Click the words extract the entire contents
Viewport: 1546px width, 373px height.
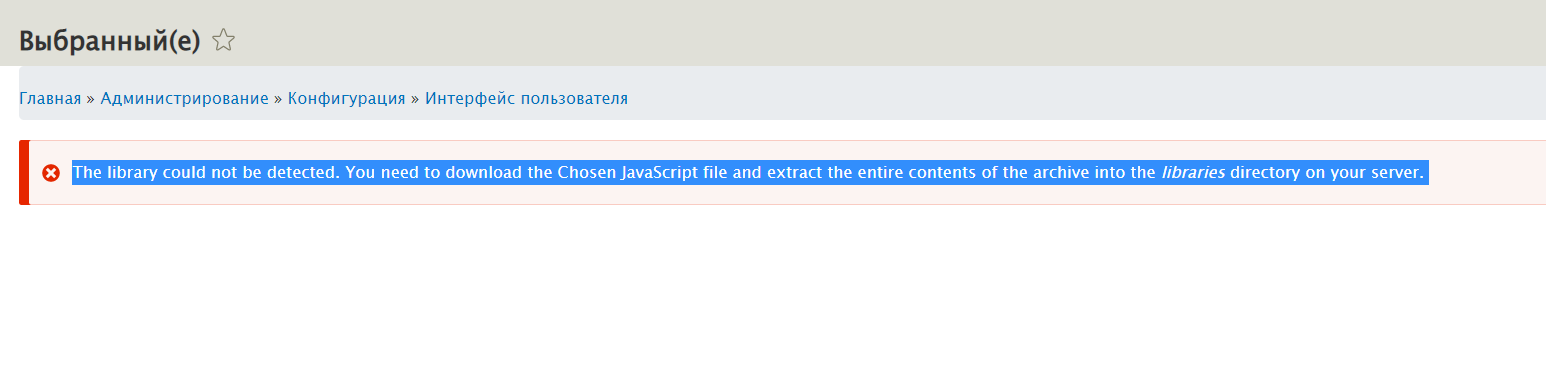852,172
